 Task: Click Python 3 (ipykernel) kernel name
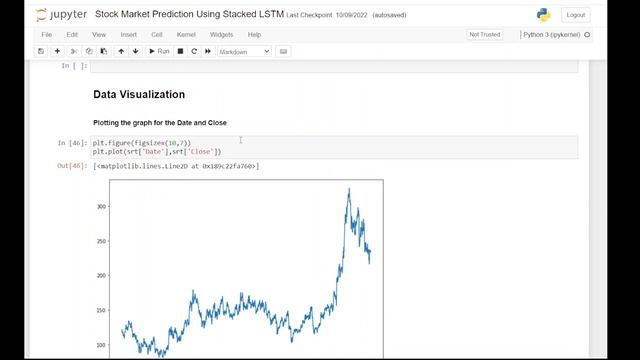551,35
